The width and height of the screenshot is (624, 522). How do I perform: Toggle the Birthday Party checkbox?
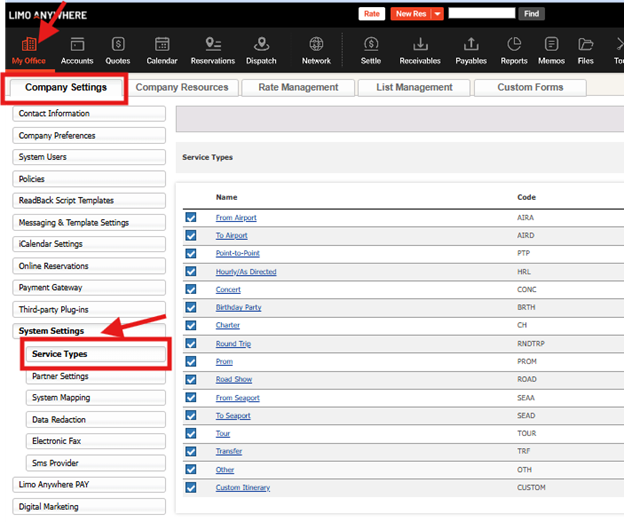click(x=191, y=308)
